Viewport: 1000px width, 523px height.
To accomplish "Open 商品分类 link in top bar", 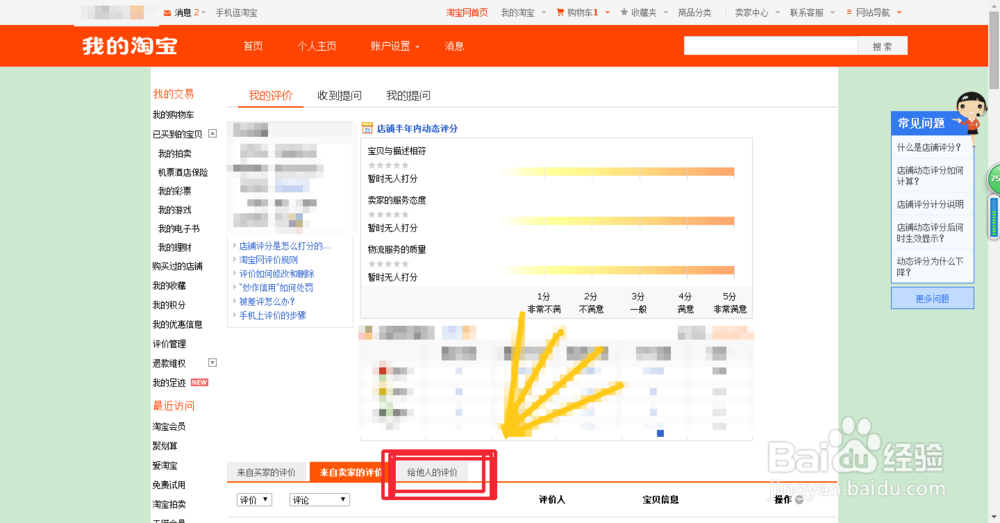I will pos(695,12).
